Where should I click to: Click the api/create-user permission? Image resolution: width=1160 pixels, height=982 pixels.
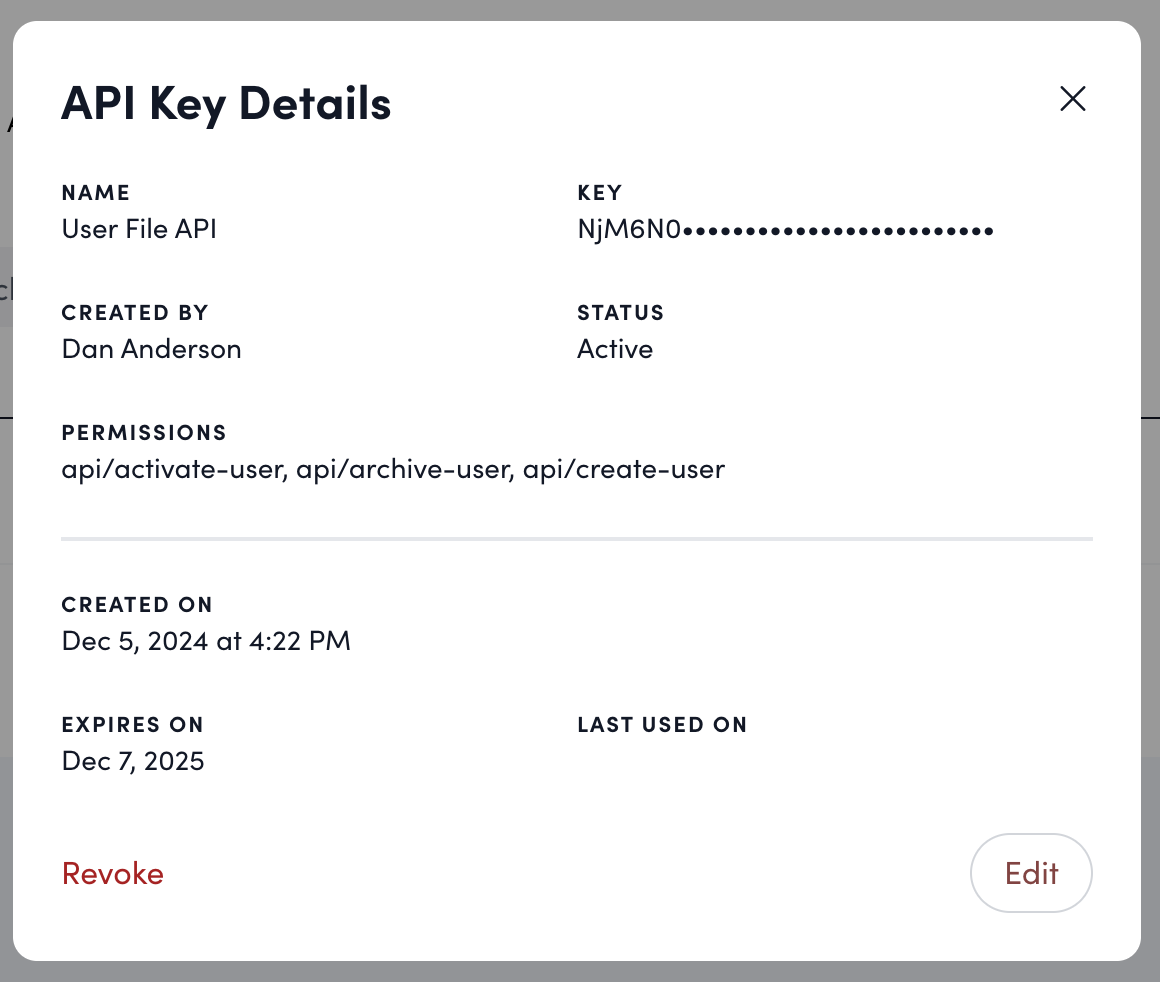623,469
